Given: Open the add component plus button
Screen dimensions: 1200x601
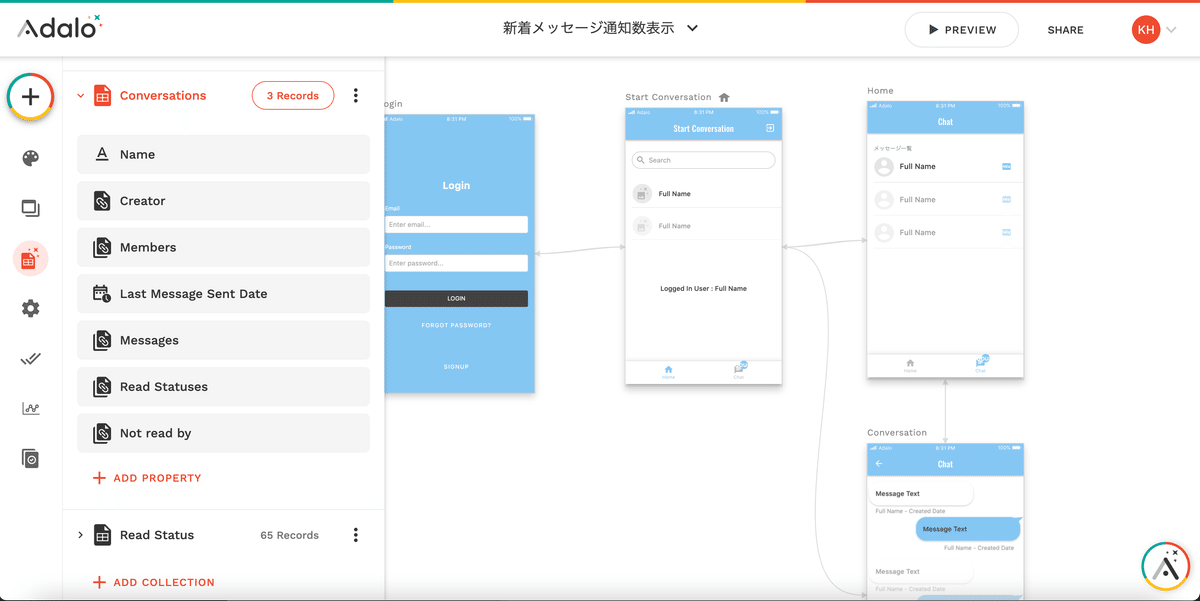Looking at the screenshot, I should point(31,97).
